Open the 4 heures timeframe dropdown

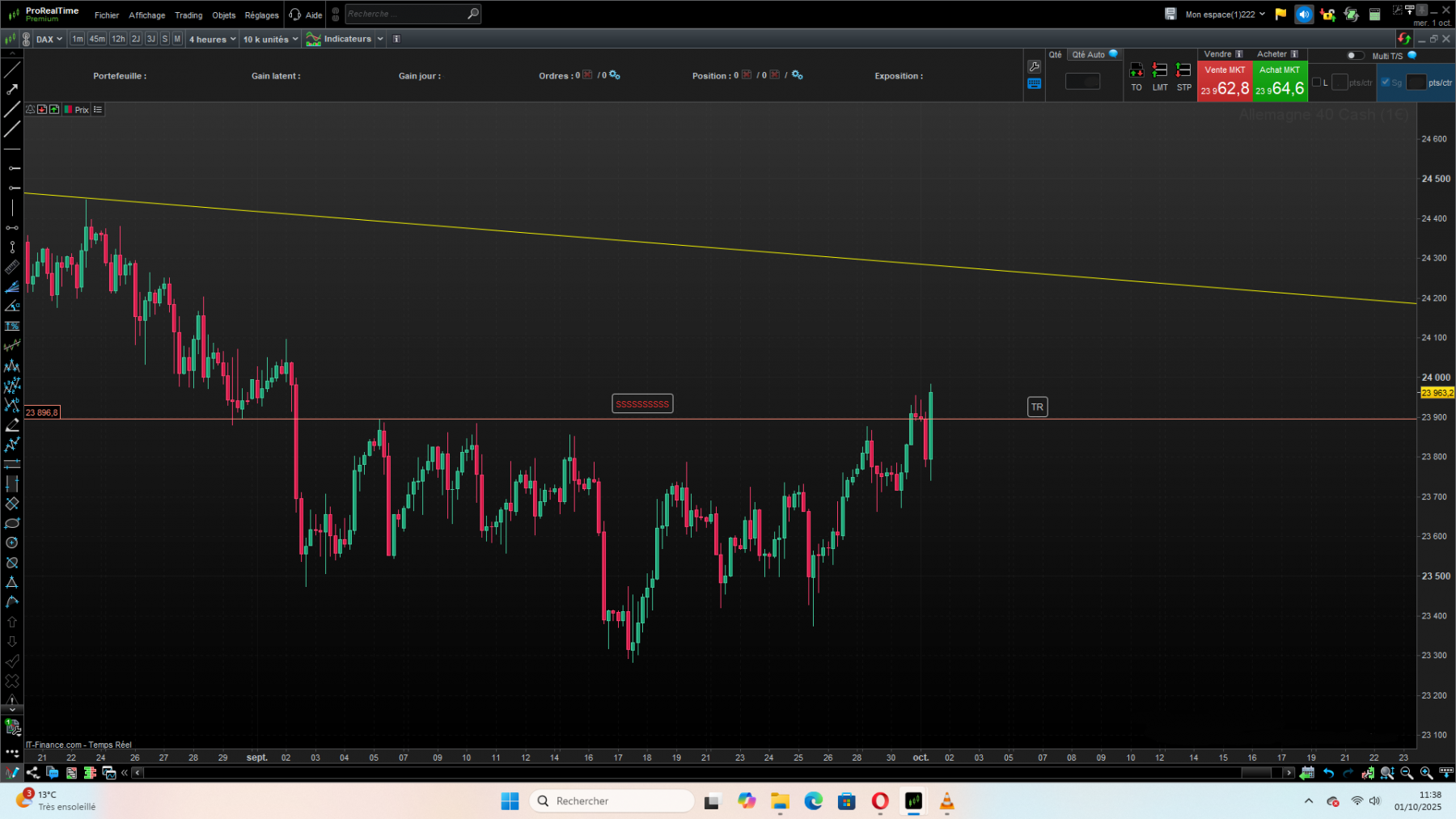pos(212,39)
